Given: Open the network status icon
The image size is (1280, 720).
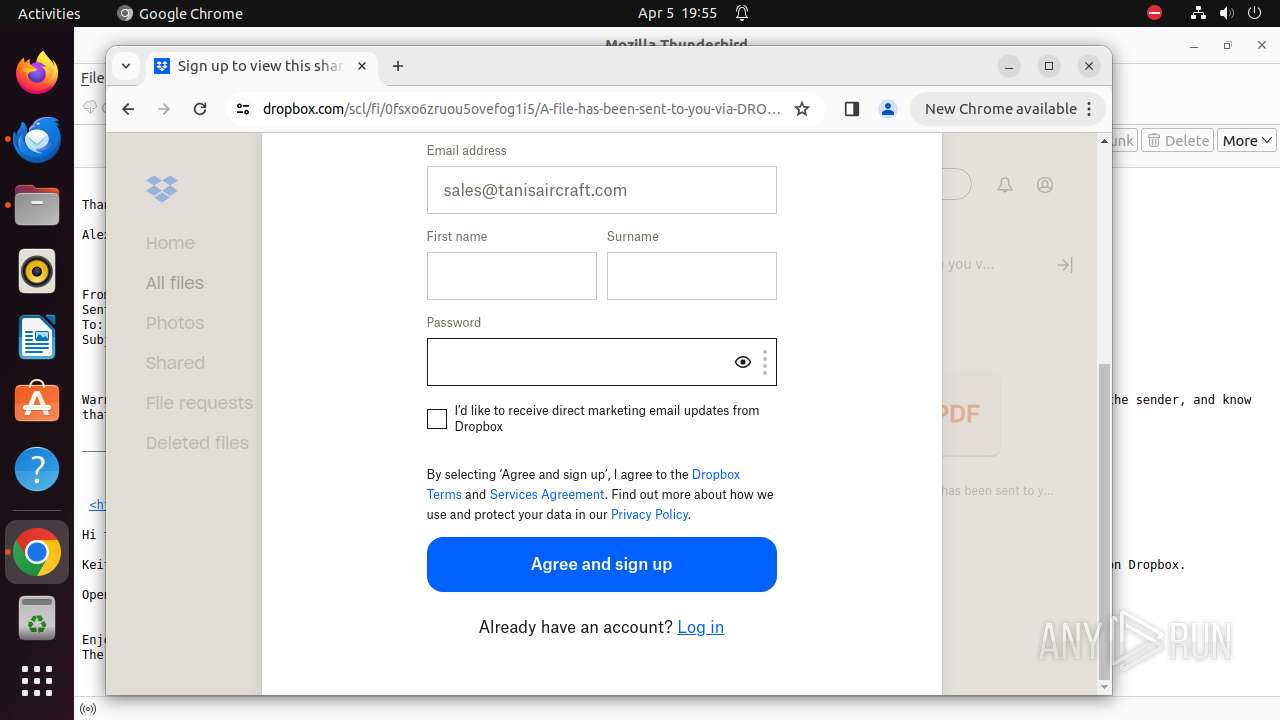Looking at the screenshot, I should point(1198,13).
